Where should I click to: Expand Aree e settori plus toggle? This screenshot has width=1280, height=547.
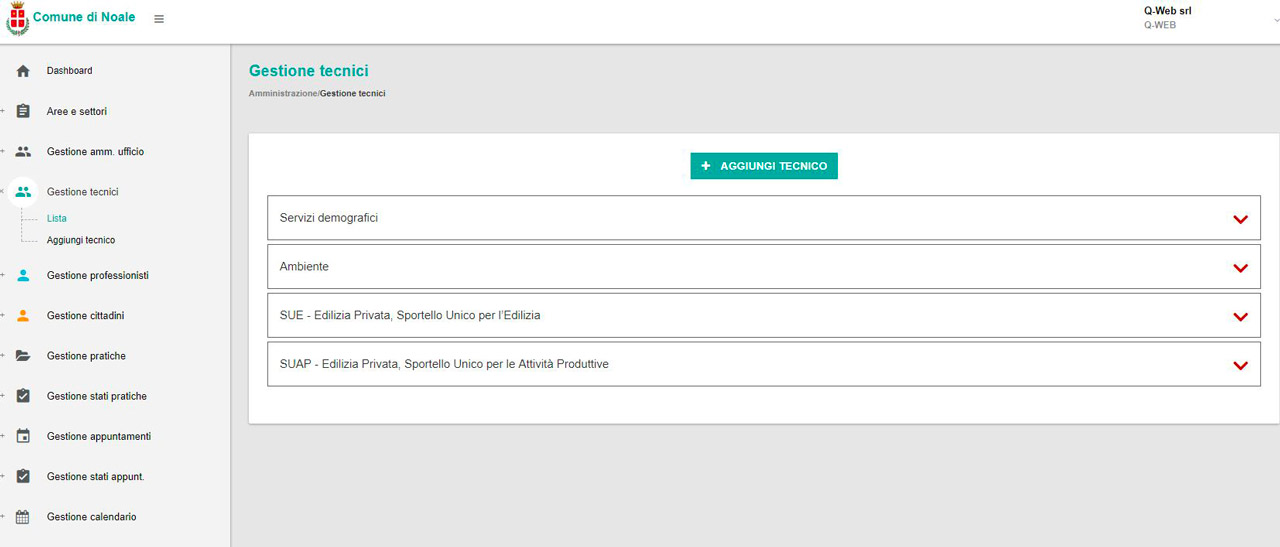coord(3,111)
